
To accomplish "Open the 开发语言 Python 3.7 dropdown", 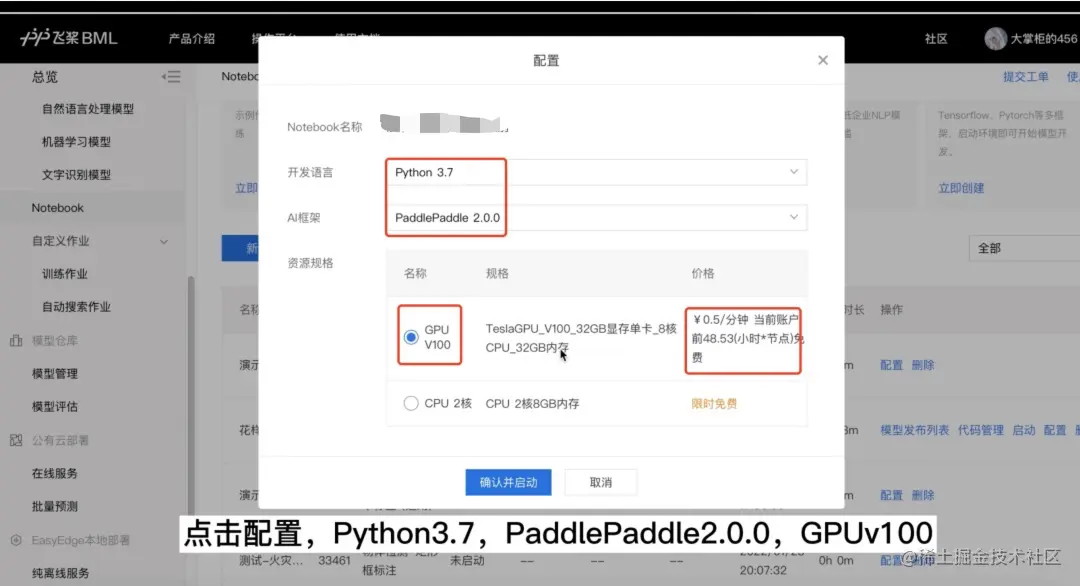I will (596, 172).
